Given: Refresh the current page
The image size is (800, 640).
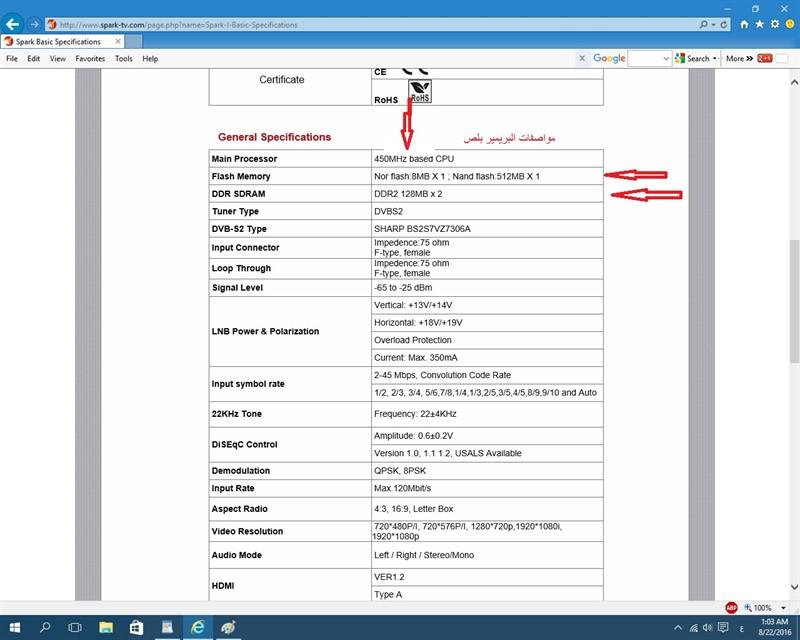Looking at the screenshot, I should point(723,24).
